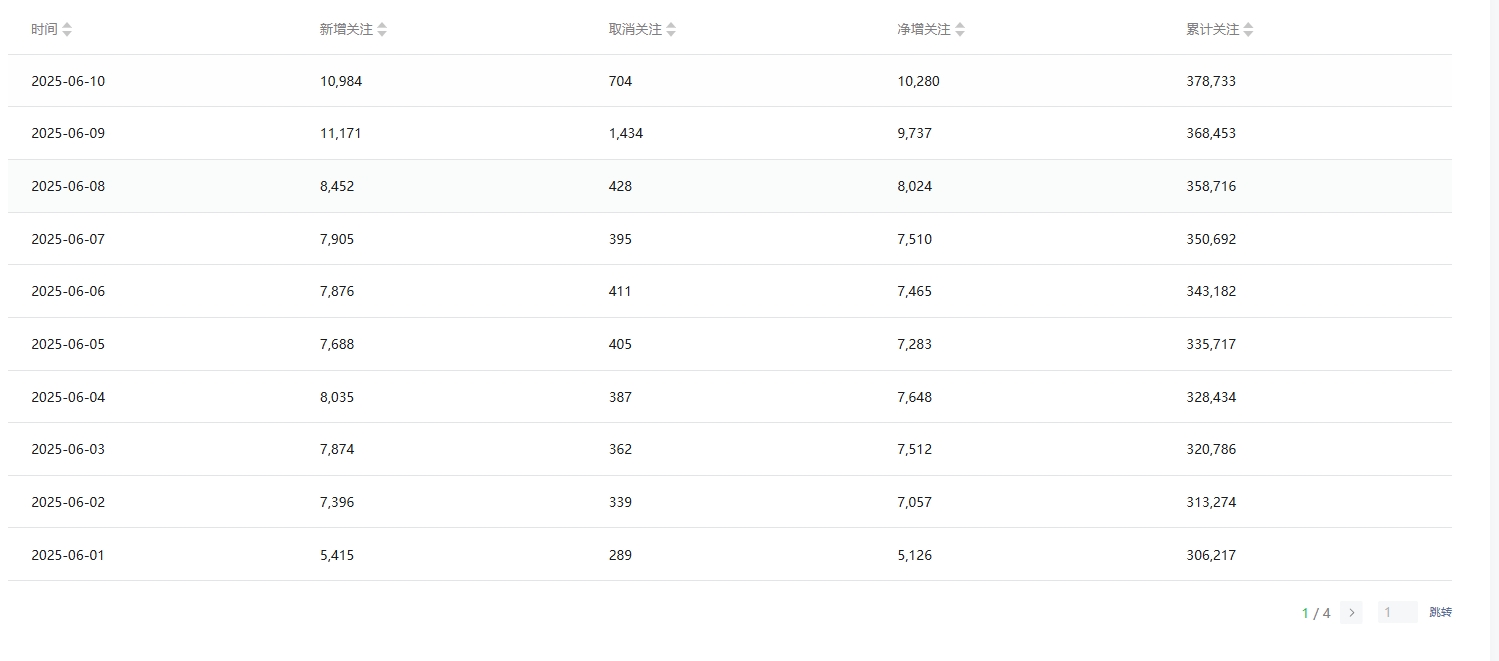Viewport: 1499px width, 661px height.
Task: Click the 跳转 jump link
Action: [x=1440, y=613]
